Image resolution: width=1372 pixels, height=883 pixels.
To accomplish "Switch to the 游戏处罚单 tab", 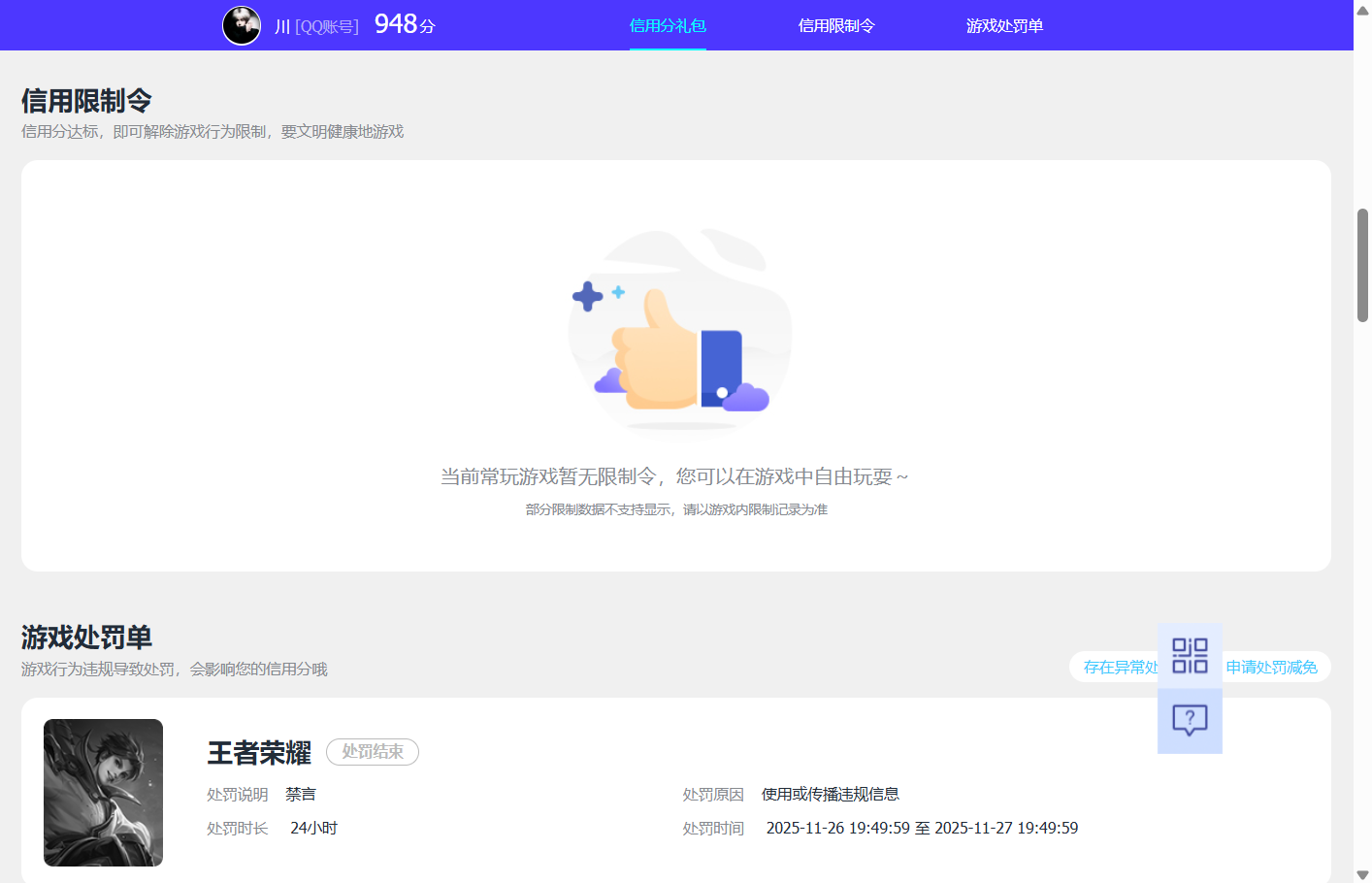I will coord(1004,26).
